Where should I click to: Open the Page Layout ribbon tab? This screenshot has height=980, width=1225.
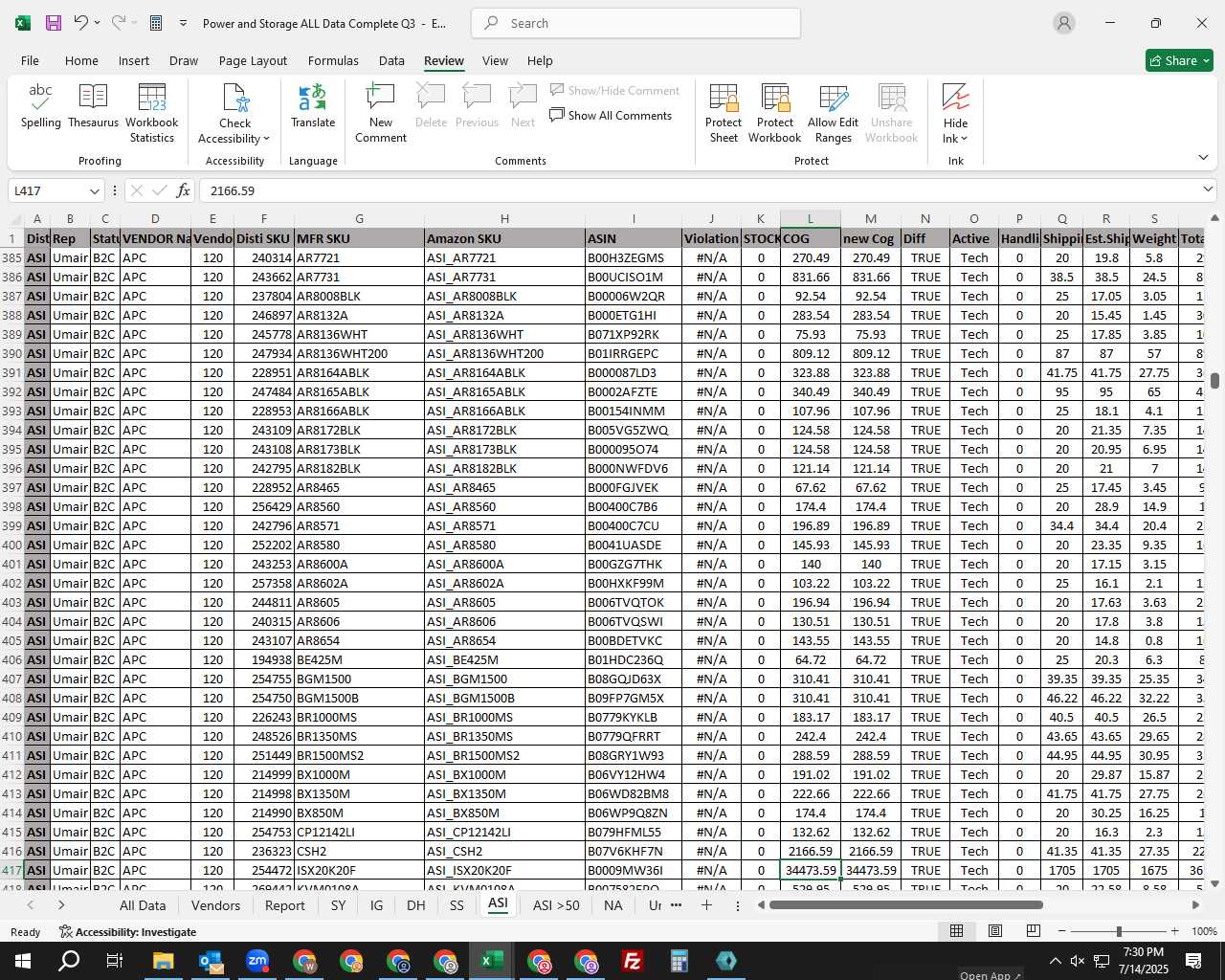253,60
